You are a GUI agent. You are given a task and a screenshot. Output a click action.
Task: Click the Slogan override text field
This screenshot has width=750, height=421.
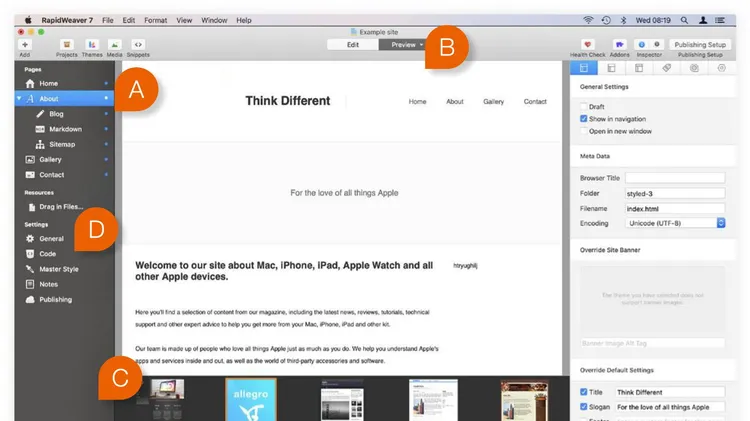click(x=670, y=407)
